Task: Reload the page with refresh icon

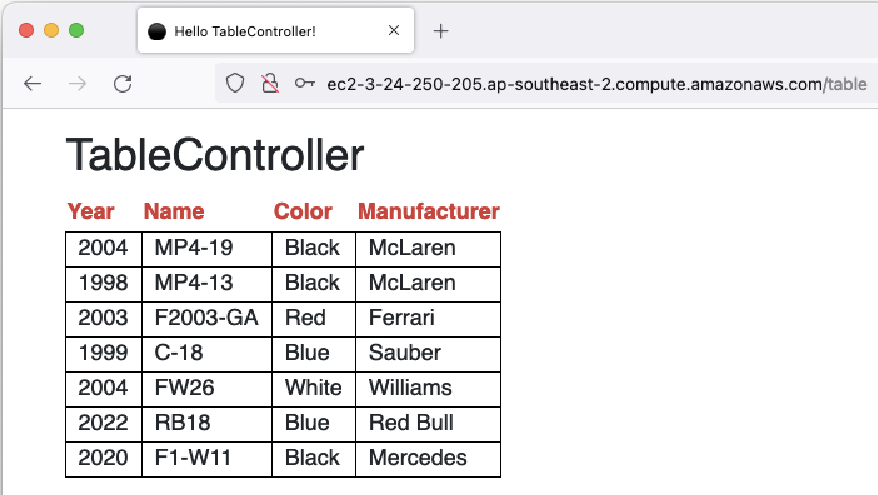Action: [123, 84]
